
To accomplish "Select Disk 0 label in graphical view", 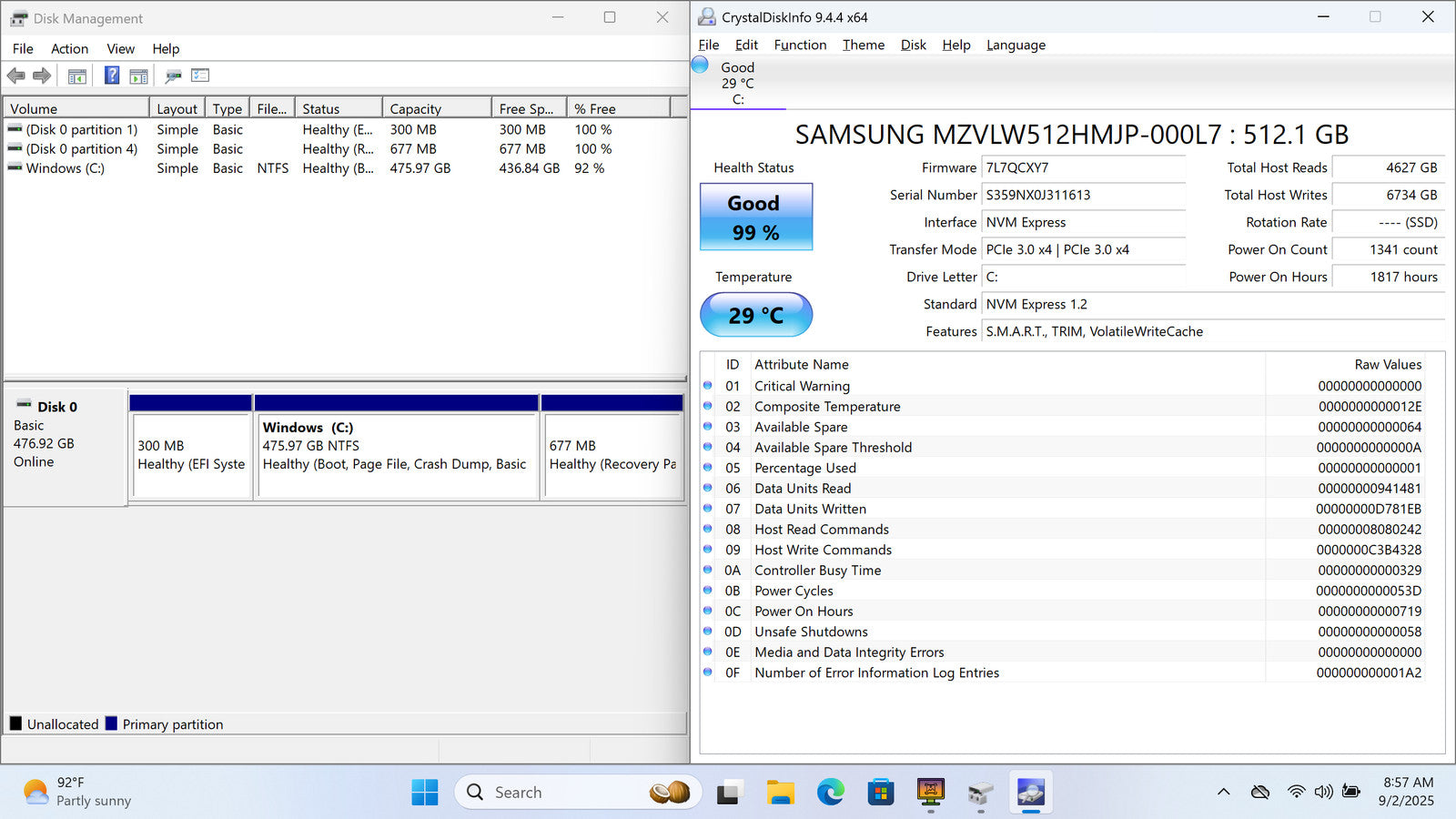I will click(x=65, y=446).
